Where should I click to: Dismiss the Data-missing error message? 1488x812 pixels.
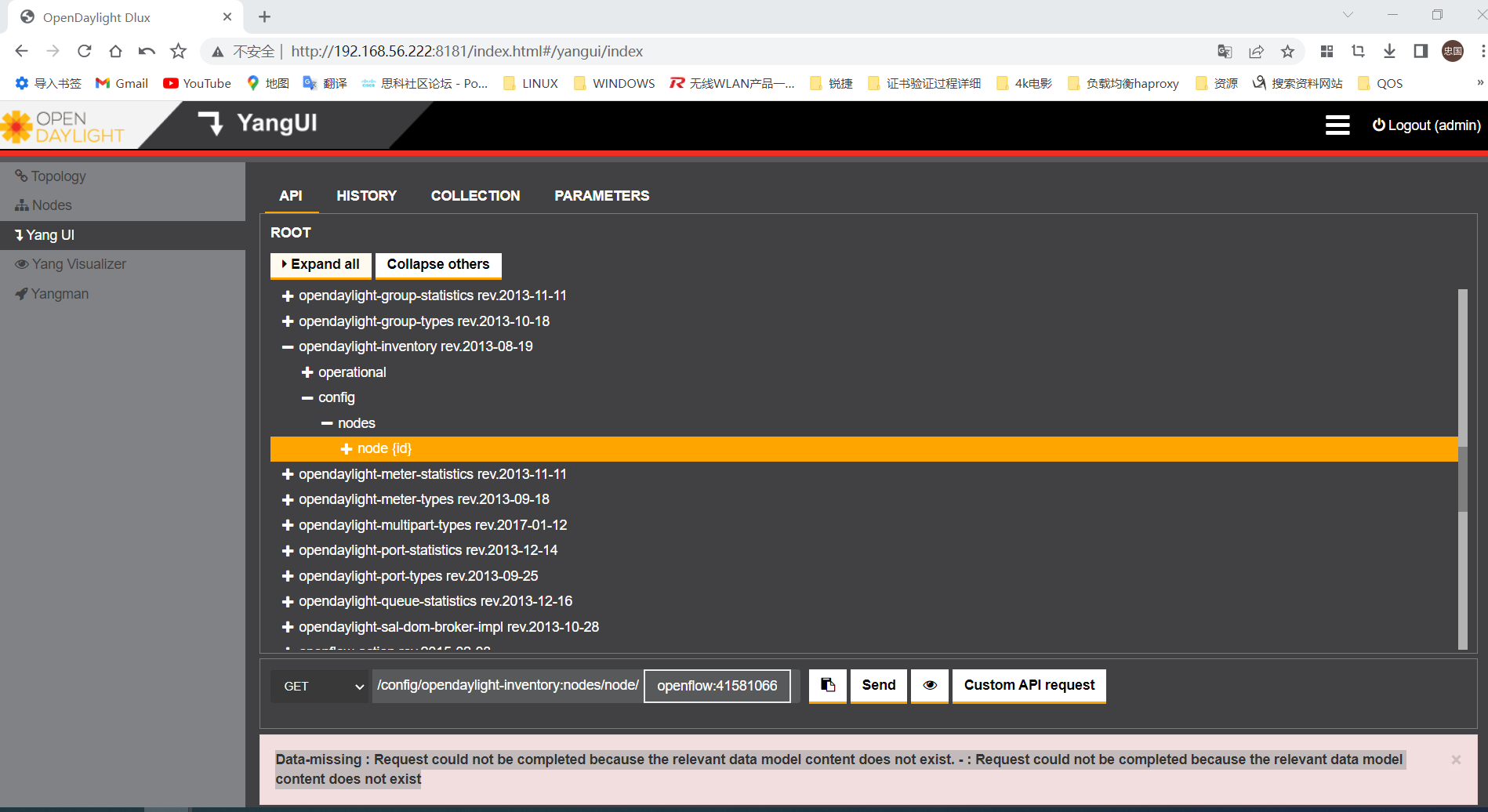point(1456,759)
